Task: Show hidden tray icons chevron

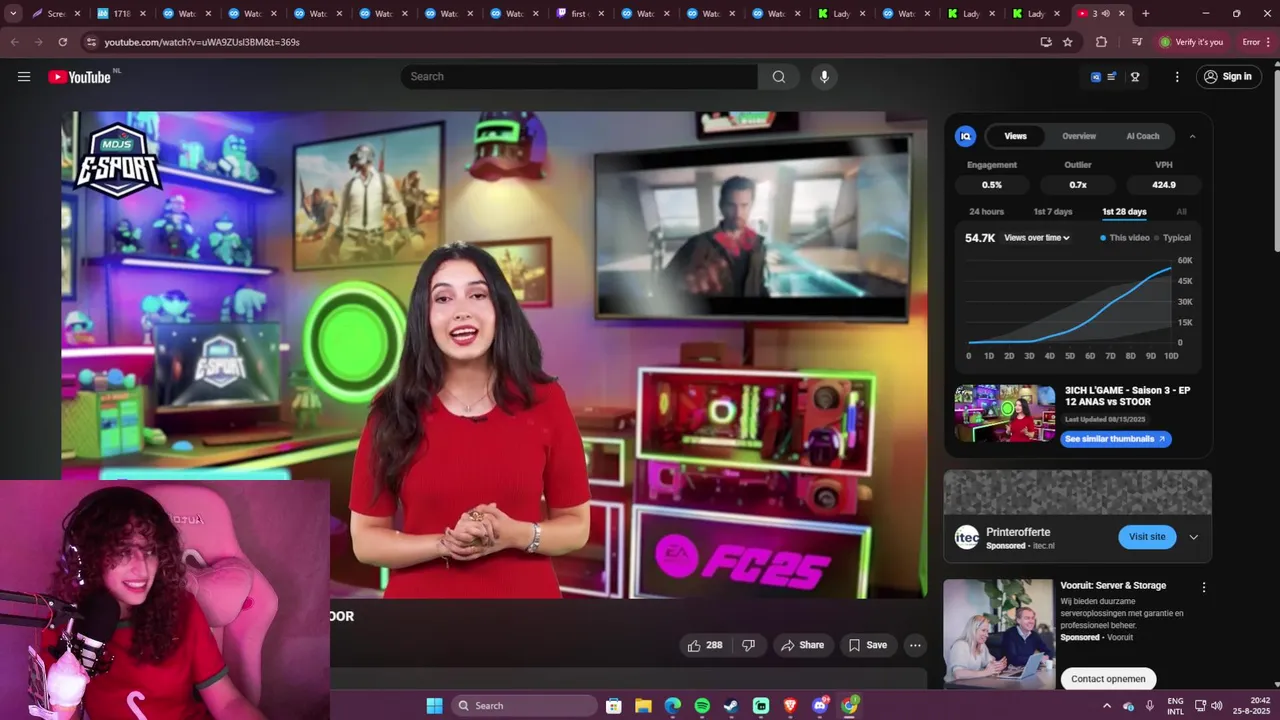Action: [x=1106, y=706]
